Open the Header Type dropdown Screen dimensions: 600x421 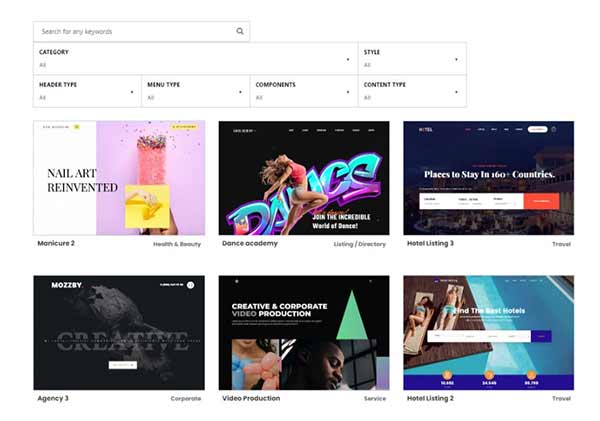(86, 91)
